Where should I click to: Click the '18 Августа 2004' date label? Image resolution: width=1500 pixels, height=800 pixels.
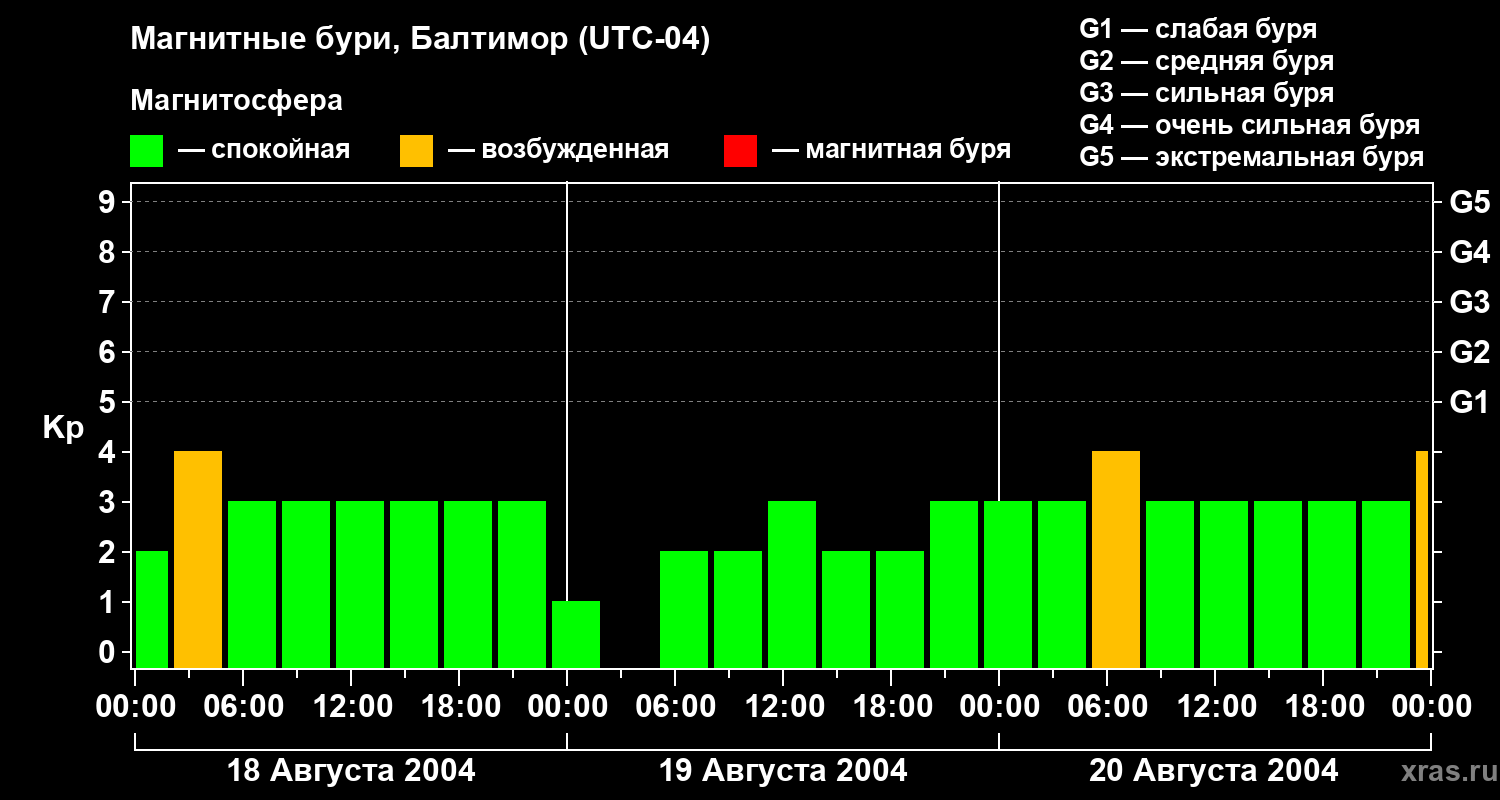(351, 771)
